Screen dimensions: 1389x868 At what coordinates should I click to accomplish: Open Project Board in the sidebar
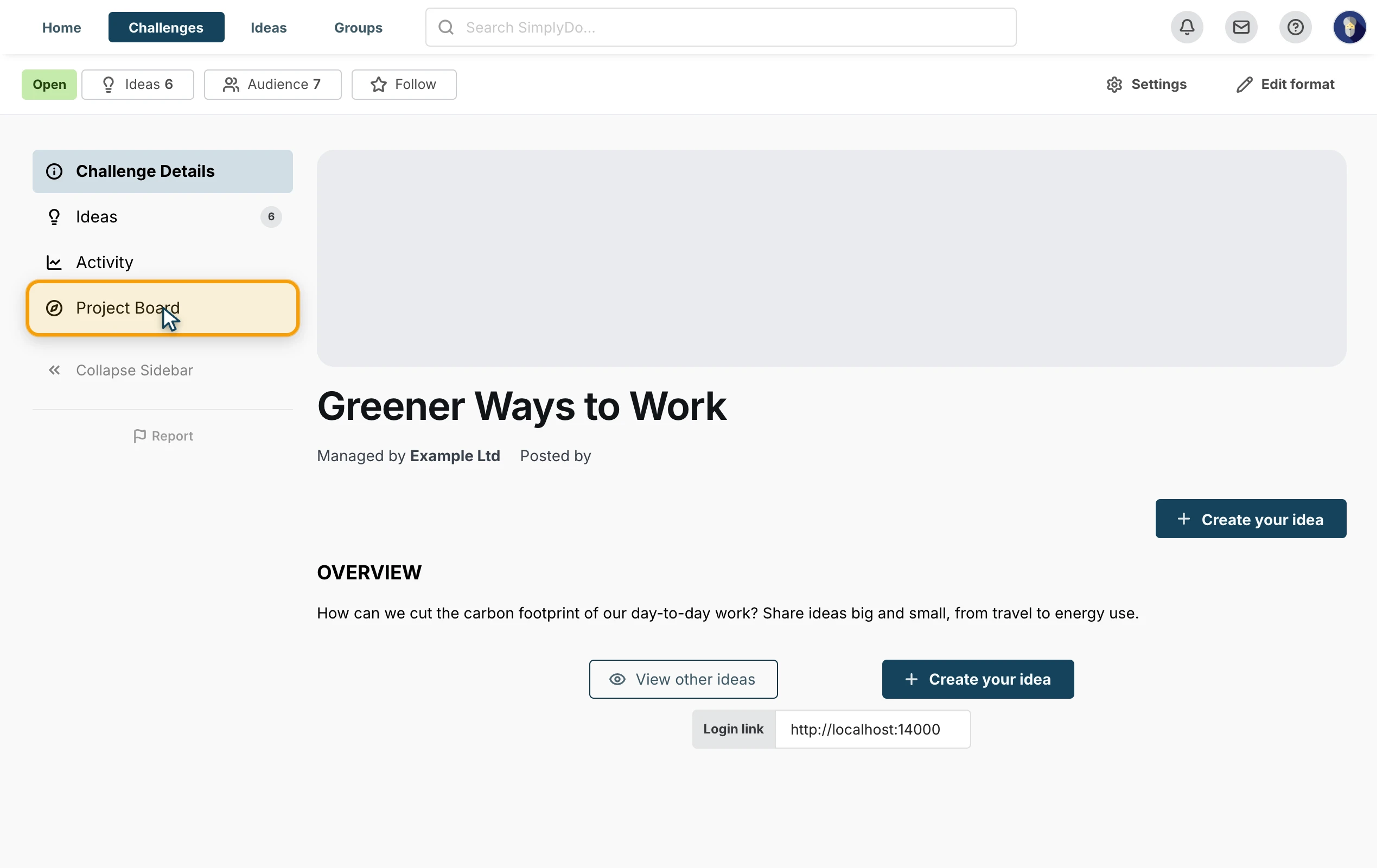coord(162,308)
